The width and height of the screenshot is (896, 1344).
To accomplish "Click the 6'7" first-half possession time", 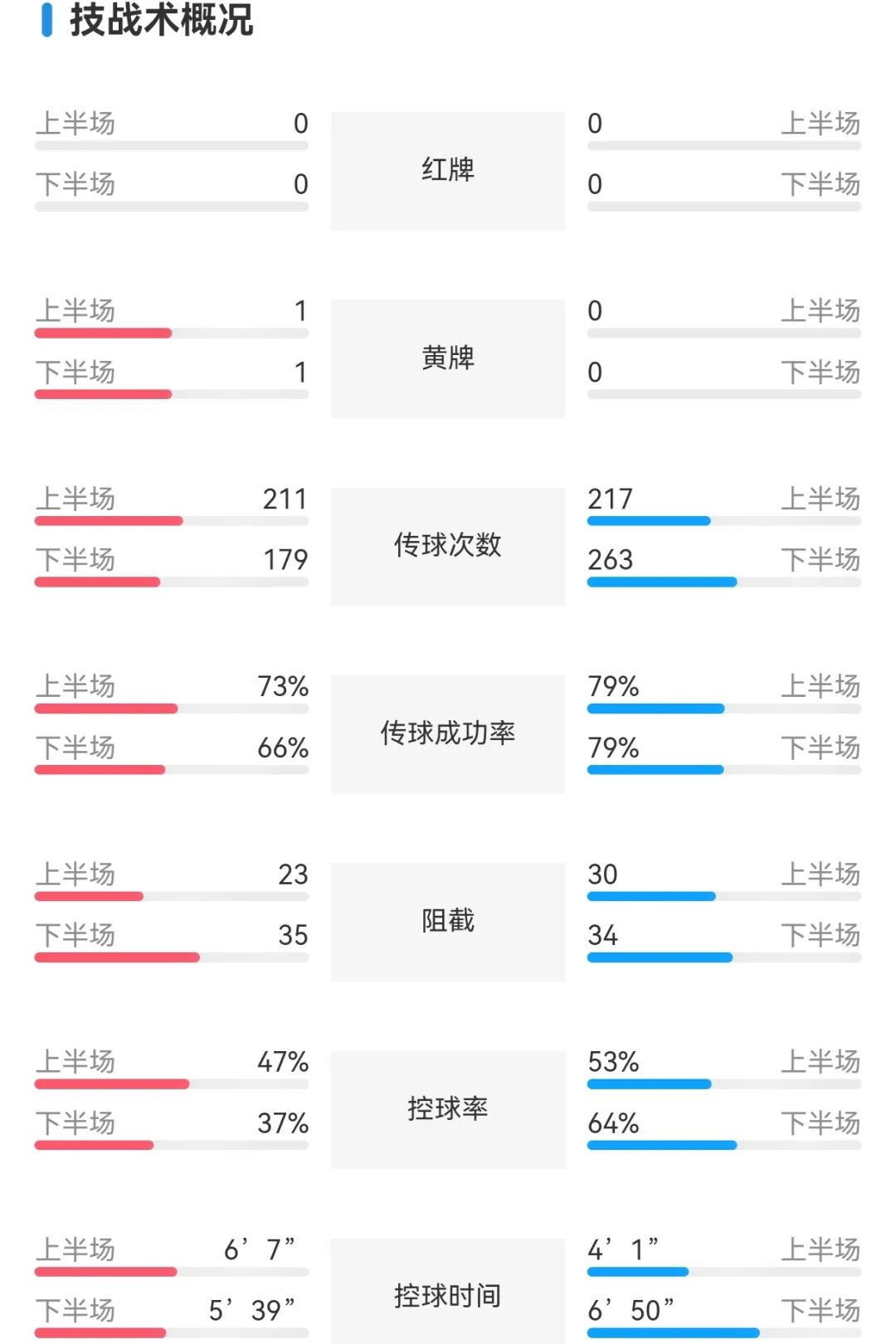I will [x=259, y=1249].
